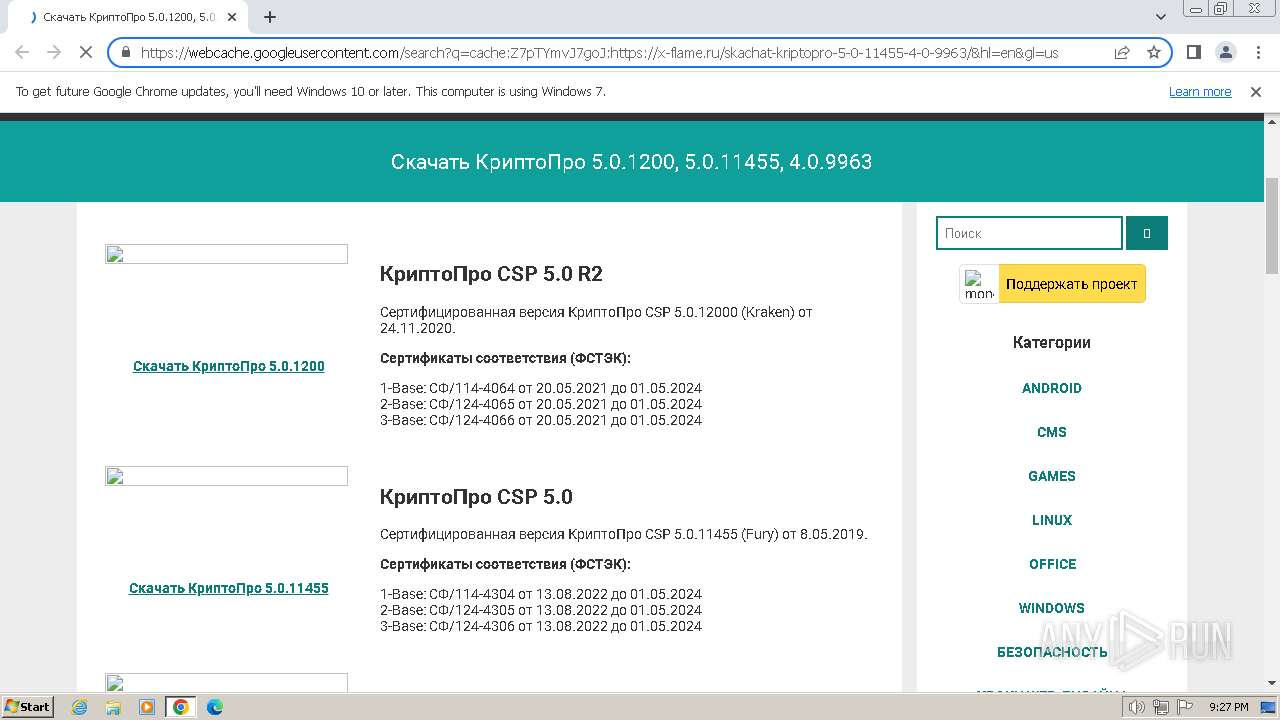Click page title Скачать КриптоПро 5.0.1200 banner

pyautogui.click(x=631, y=162)
